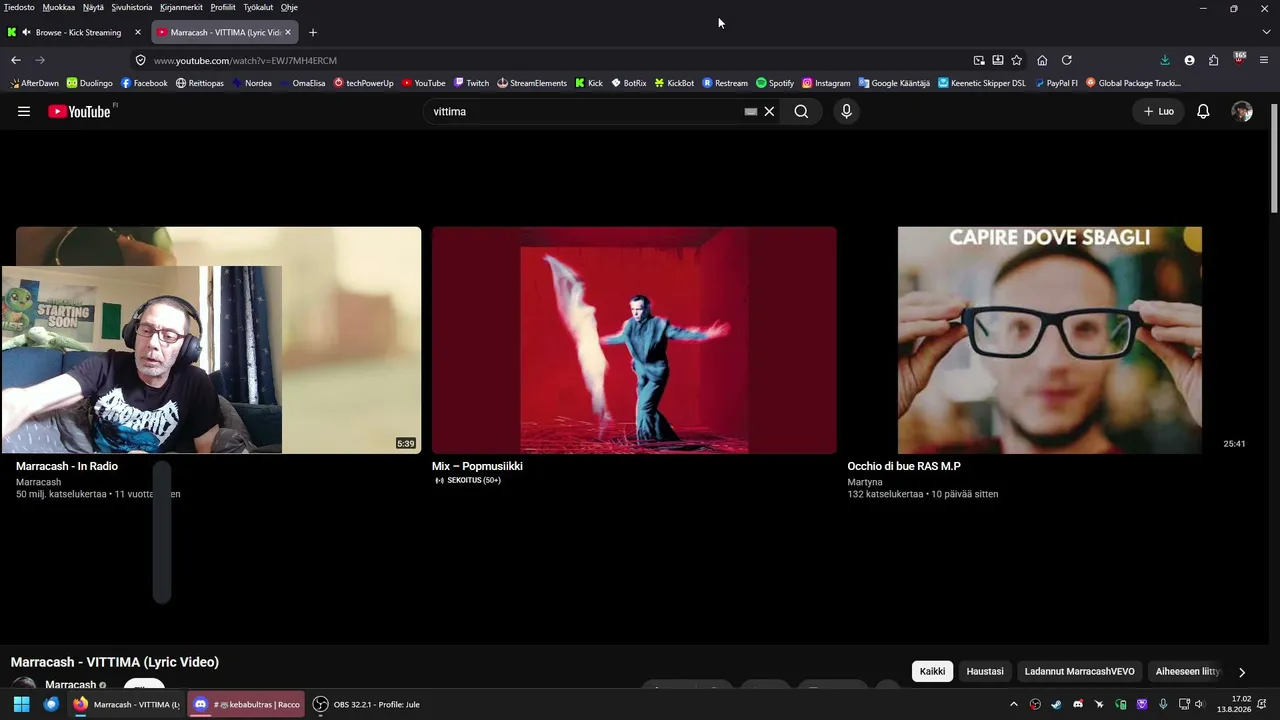Open the taskbar volume speaker icon
The height and width of the screenshot is (720, 1280).
[1200, 704]
